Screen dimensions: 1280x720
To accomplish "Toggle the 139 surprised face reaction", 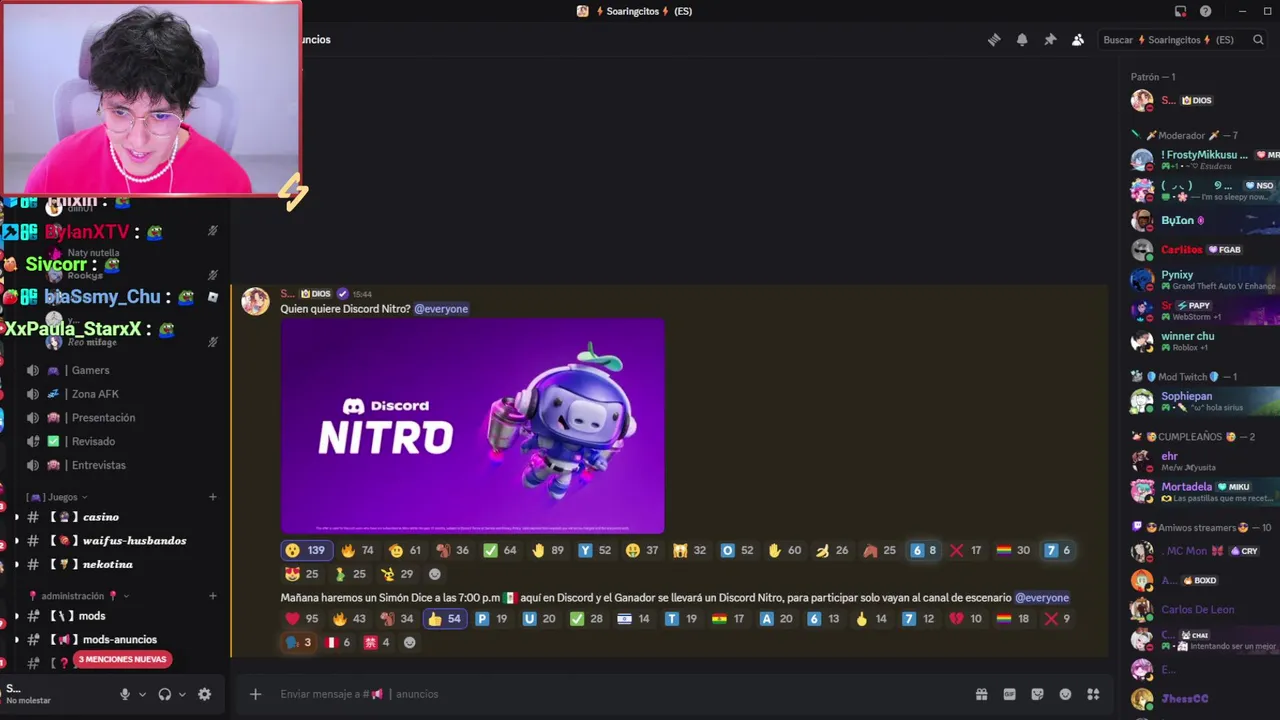I will [306, 550].
